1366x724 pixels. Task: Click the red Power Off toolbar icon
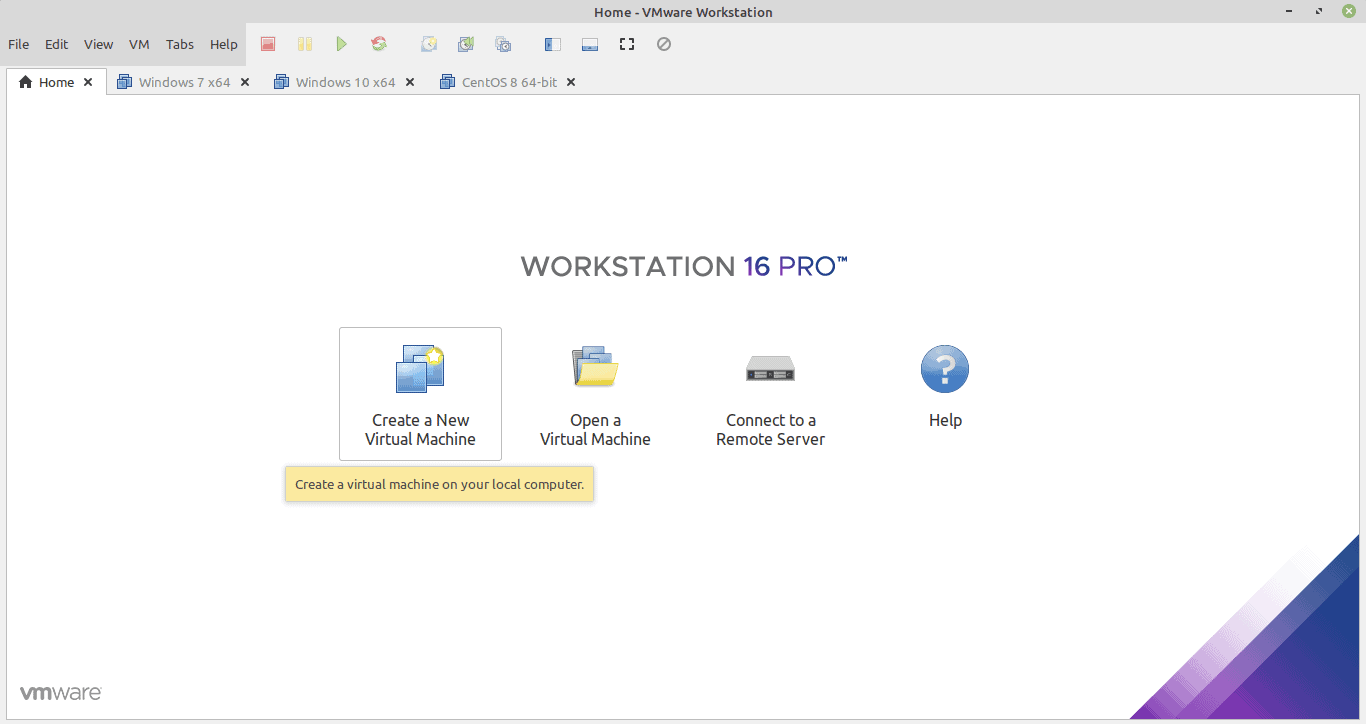tap(268, 44)
